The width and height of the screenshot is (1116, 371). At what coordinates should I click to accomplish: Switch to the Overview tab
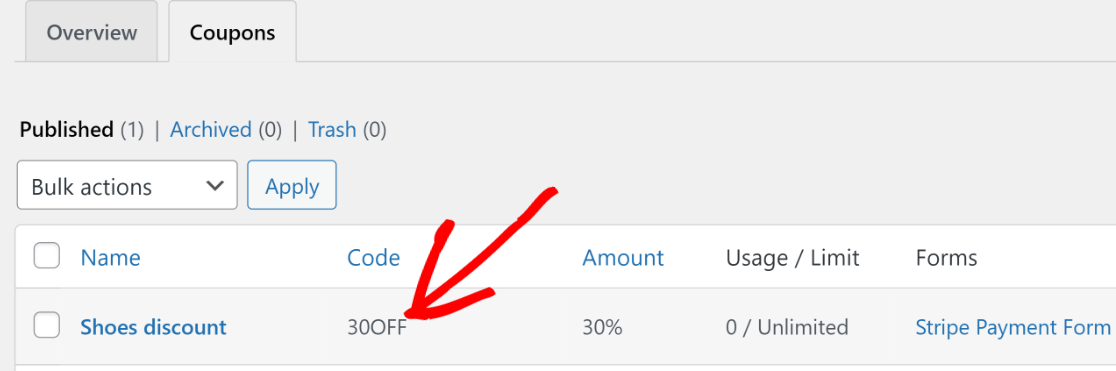click(91, 32)
